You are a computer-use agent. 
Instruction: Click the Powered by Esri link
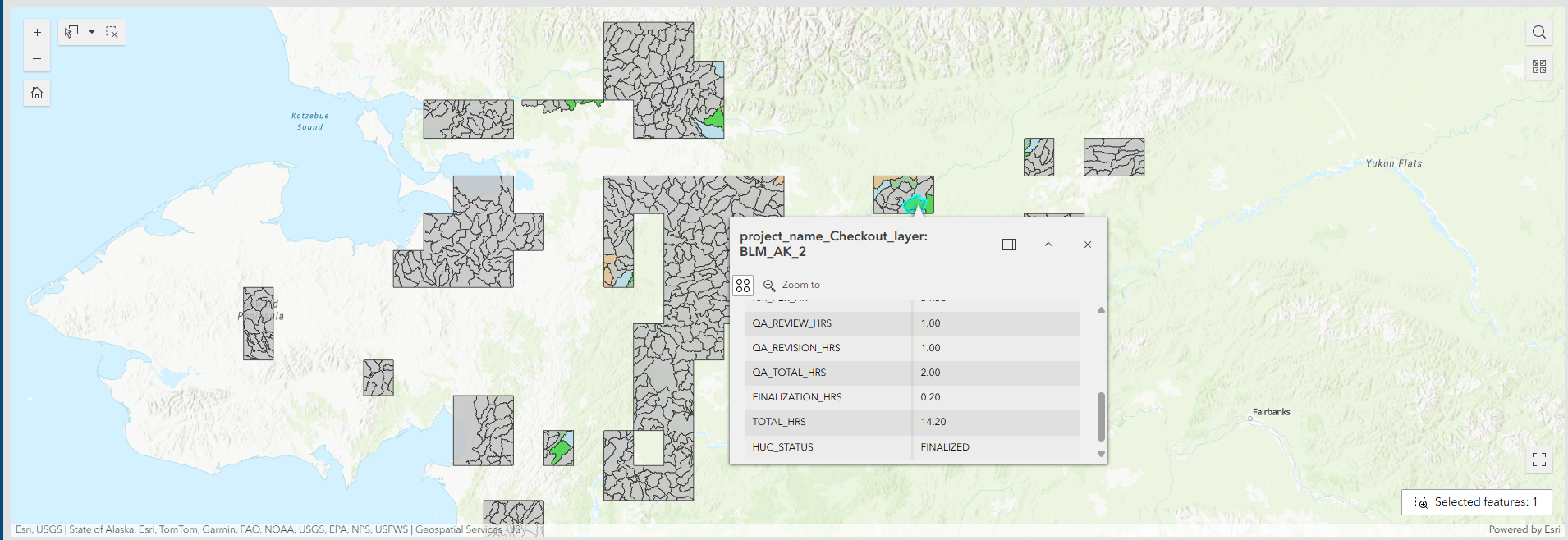click(1524, 529)
